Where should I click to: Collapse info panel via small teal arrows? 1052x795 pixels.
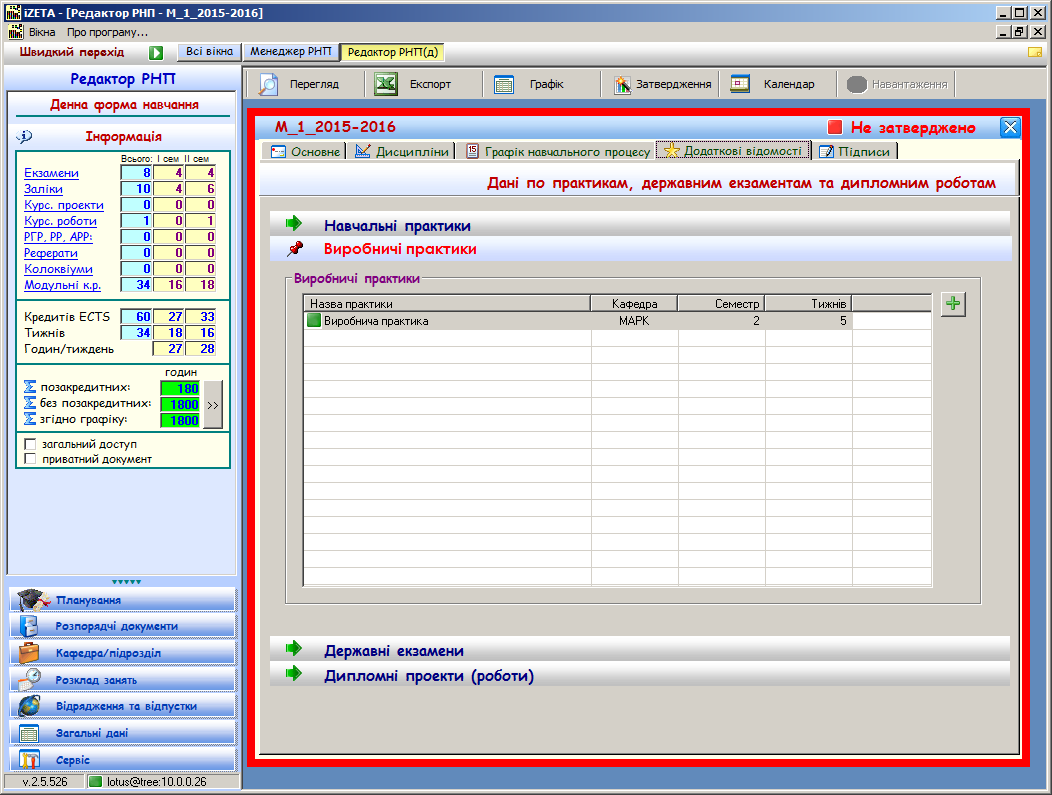pyautogui.click(x=126, y=582)
